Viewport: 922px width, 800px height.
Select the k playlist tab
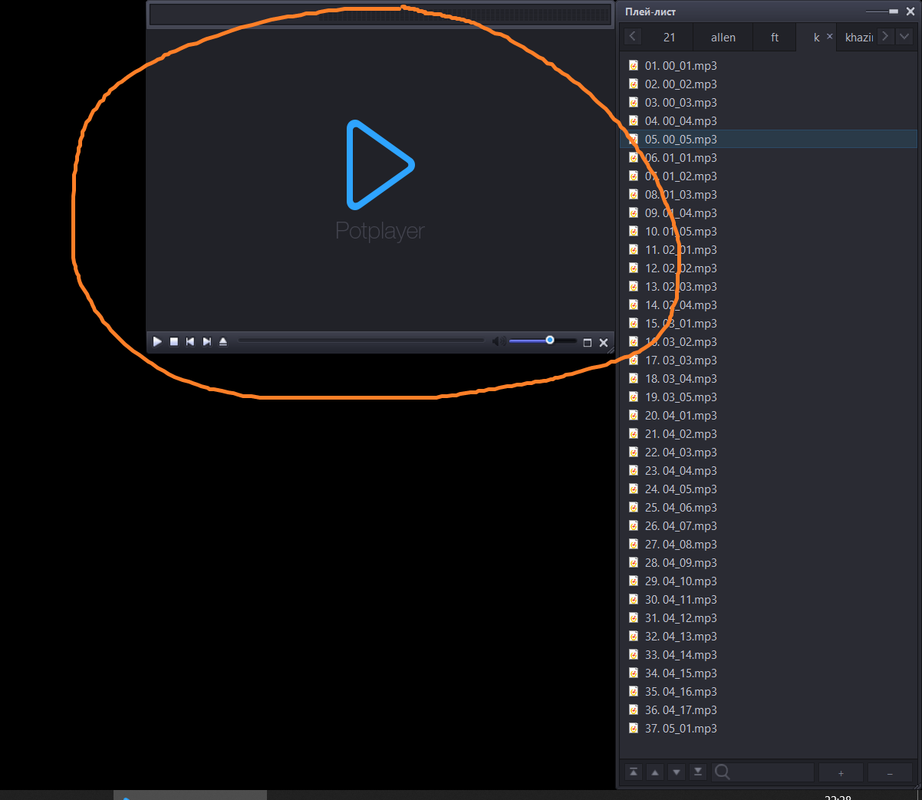(x=816, y=38)
